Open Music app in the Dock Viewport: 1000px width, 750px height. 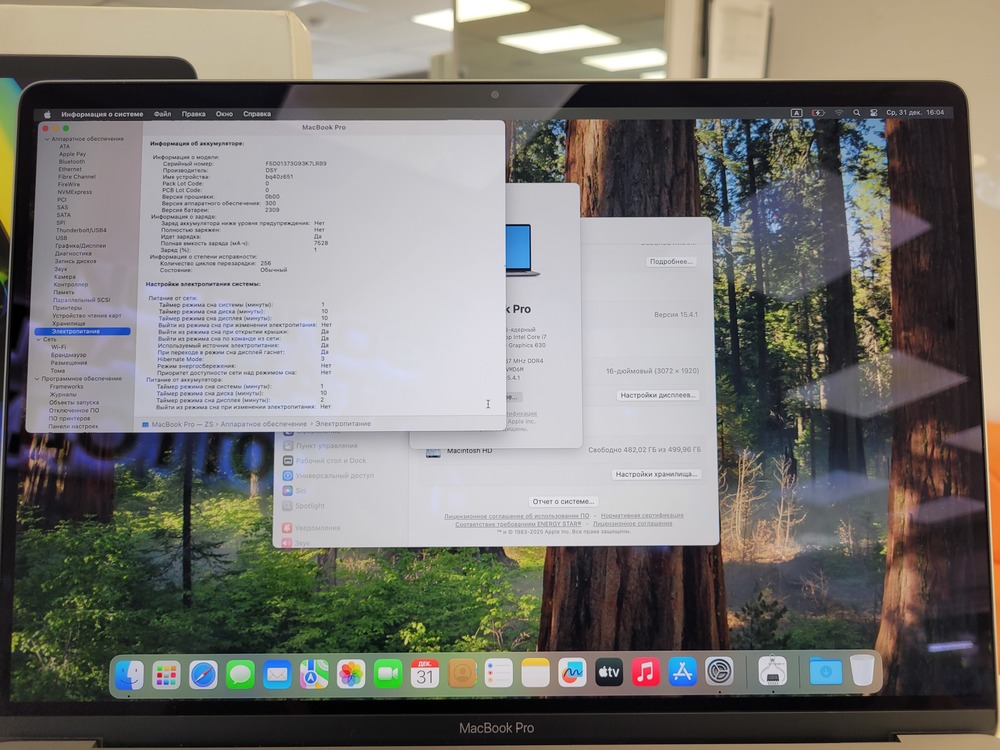tap(645, 672)
